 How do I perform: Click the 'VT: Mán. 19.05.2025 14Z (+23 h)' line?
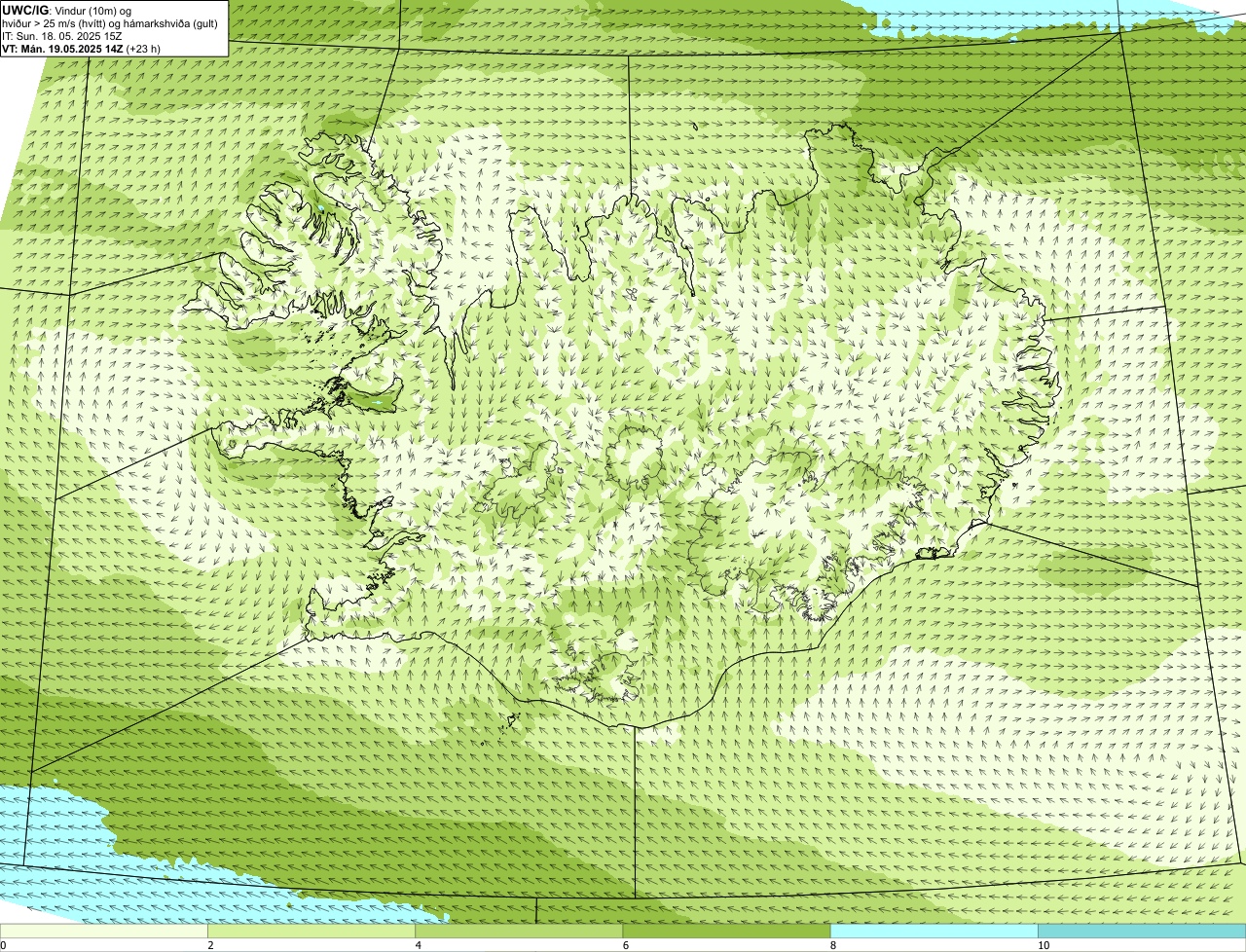82,48
